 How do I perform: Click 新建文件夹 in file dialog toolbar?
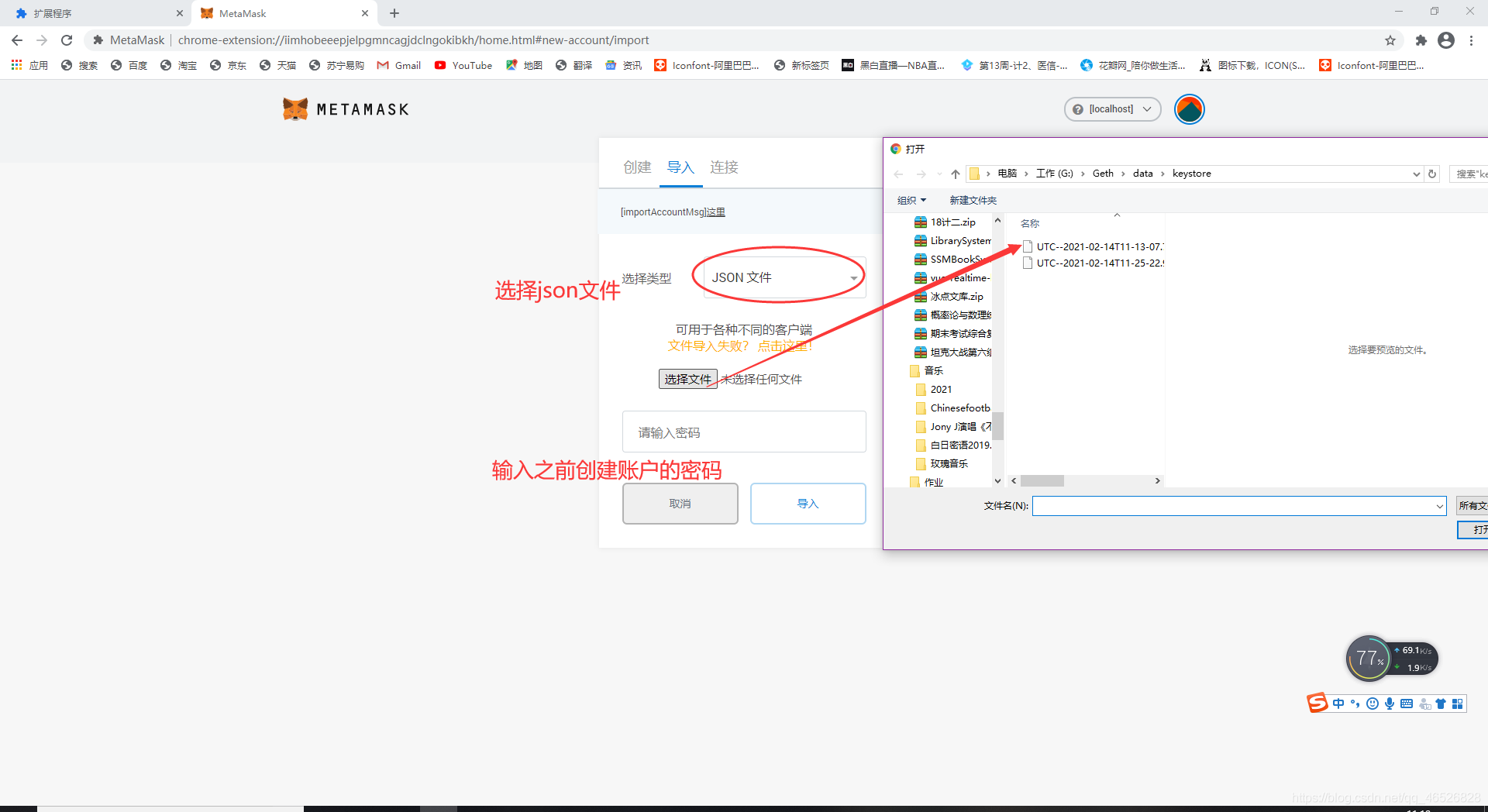click(973, 200)
